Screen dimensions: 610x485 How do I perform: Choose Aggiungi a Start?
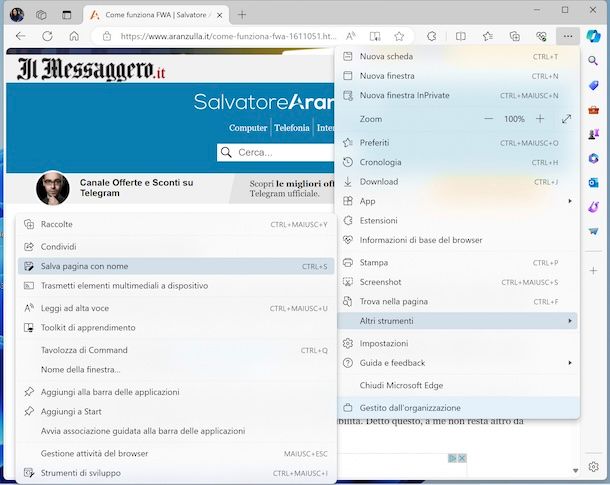click(x=176, y=411)
